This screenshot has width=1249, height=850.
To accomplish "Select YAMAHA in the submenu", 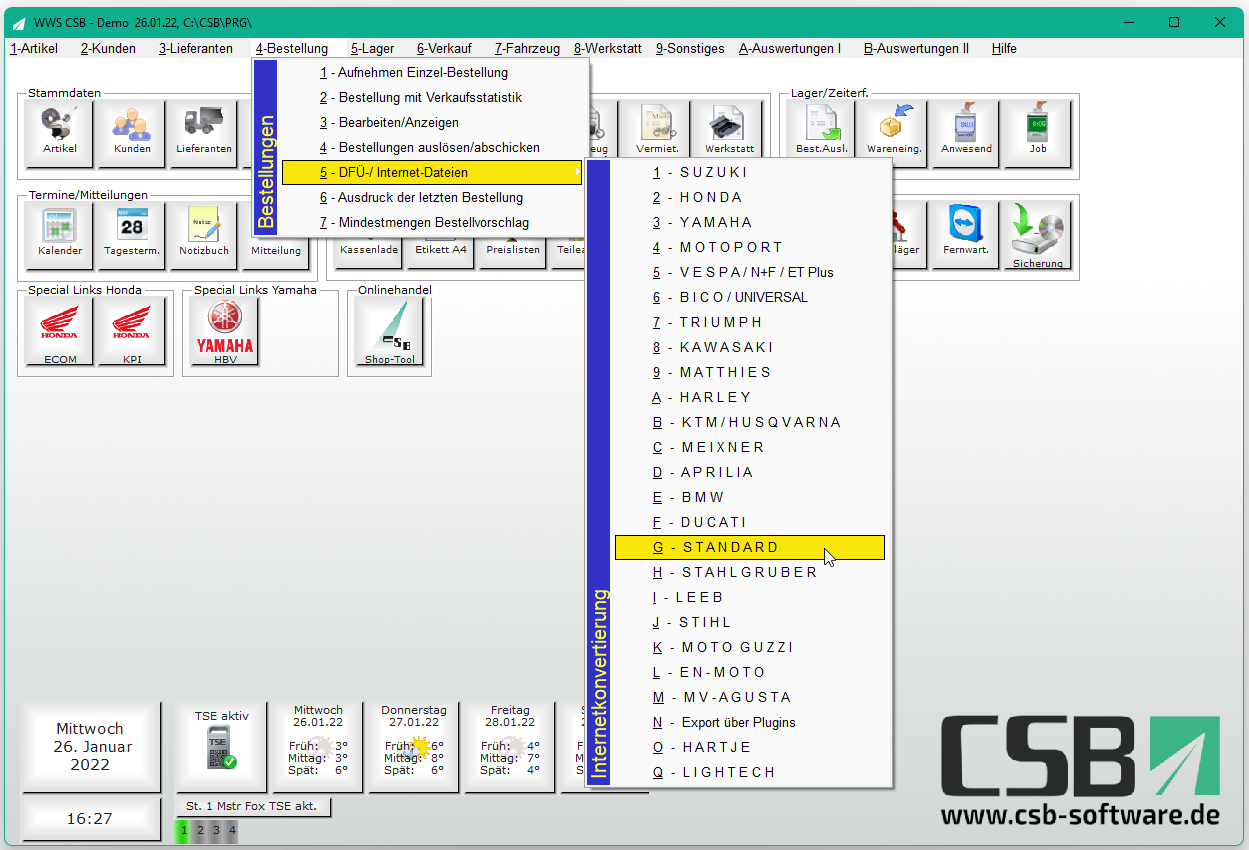I will (750, 222).
